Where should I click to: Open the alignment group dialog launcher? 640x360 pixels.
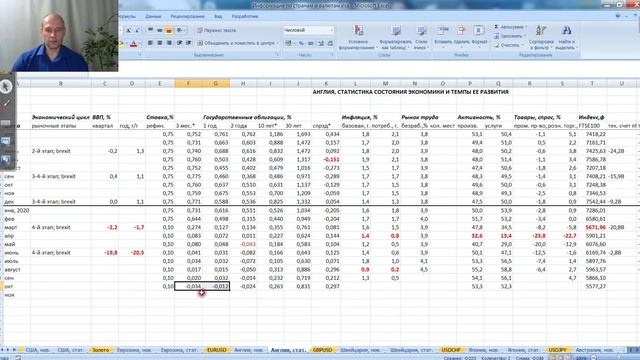277,54
